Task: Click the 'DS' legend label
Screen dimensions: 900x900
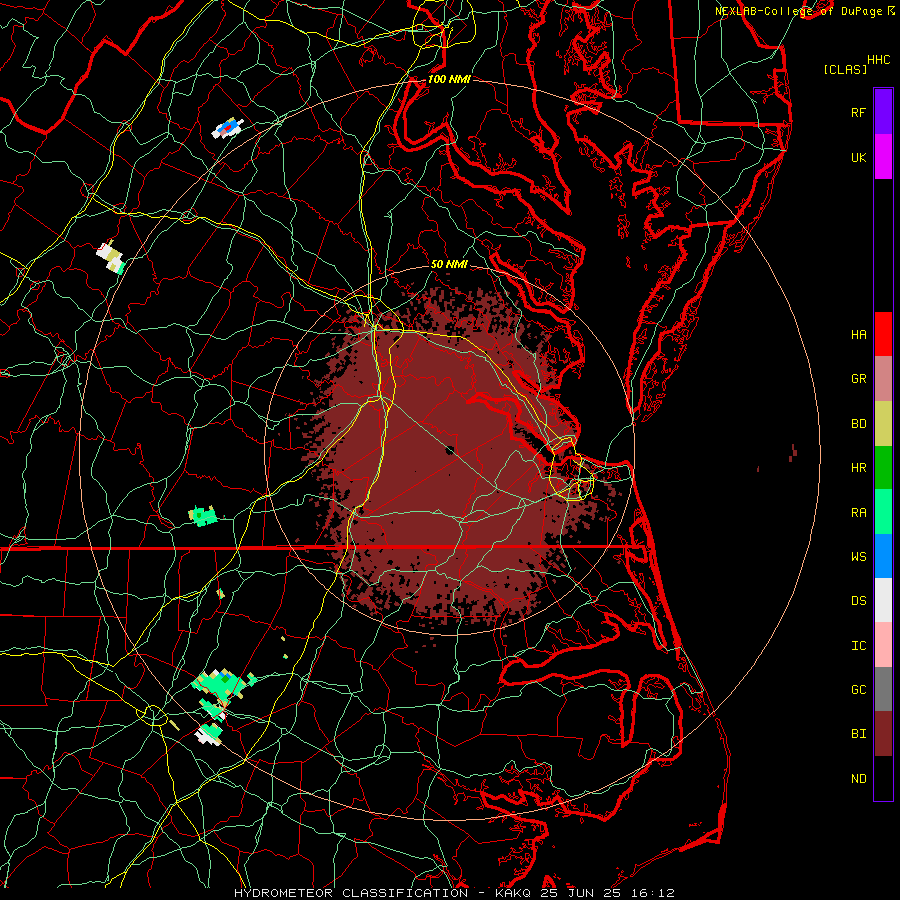Action: (x=858, y=601)
